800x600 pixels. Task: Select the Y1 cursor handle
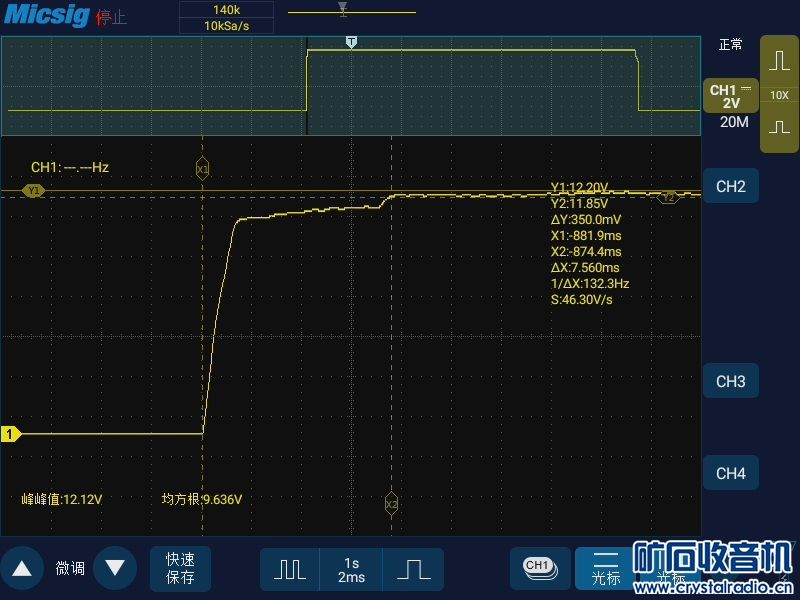[x=34, y=191]
